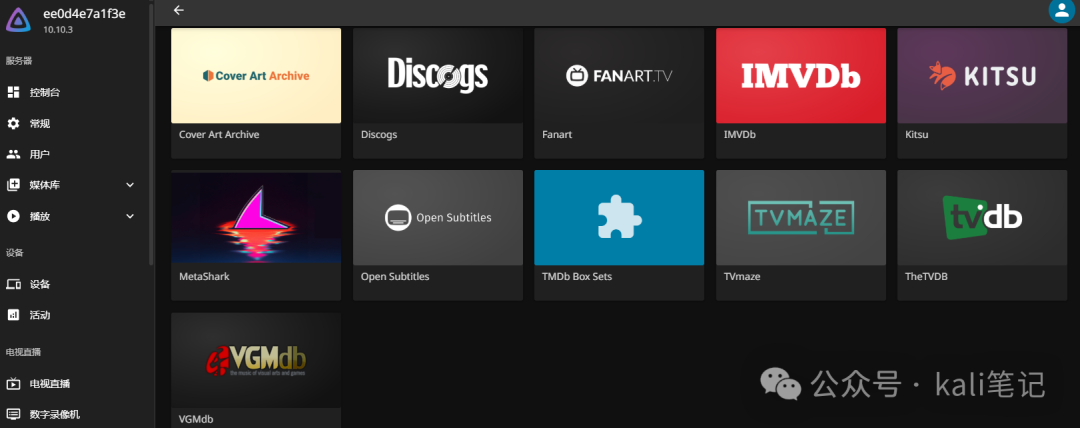This screenshot has width=1080, height=428.
Task: Click the 数字录像机 DVR icon
Action: click(13, 414)
